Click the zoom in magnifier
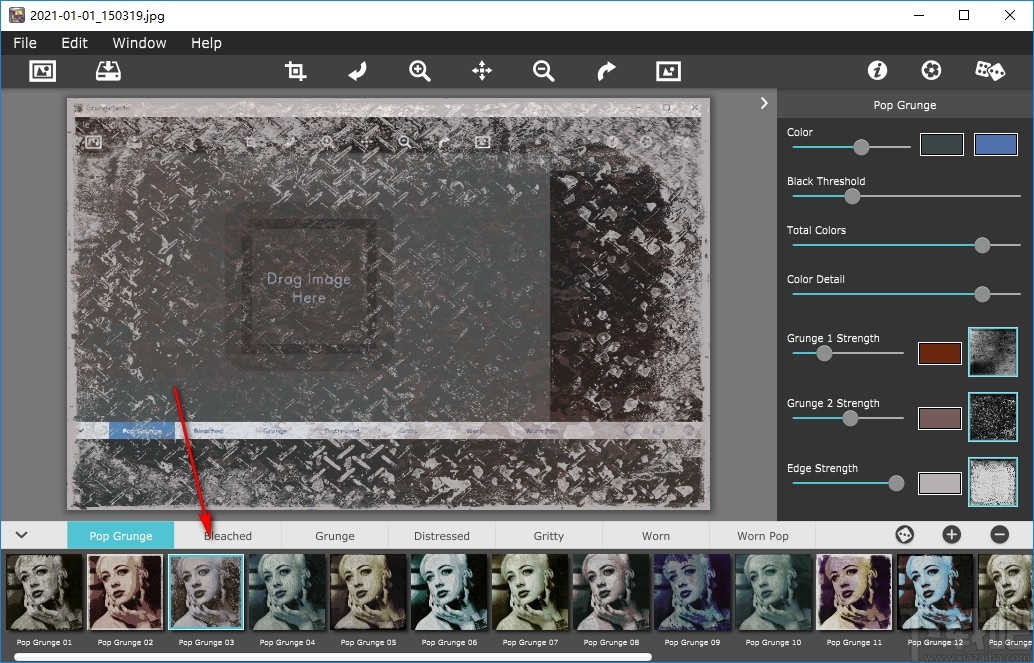This screenshot has height=663, width=1034. (420, 71)
